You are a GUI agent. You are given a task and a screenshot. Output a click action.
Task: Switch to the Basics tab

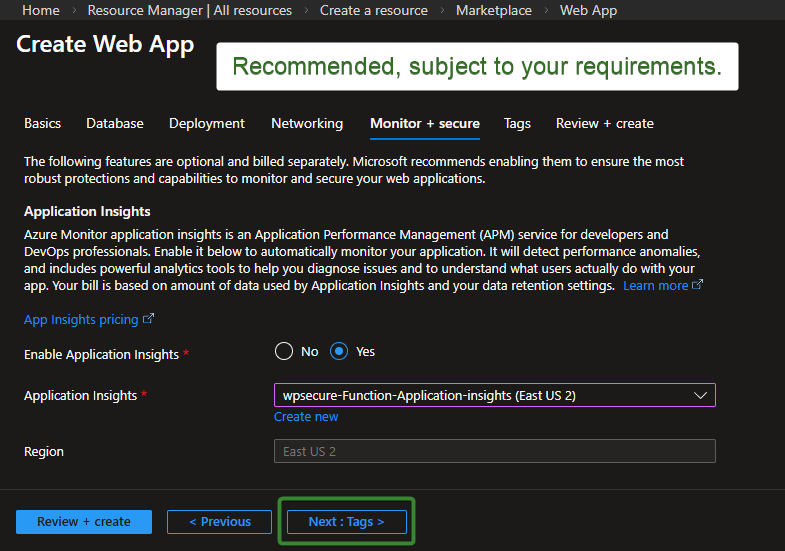[42, 123]
